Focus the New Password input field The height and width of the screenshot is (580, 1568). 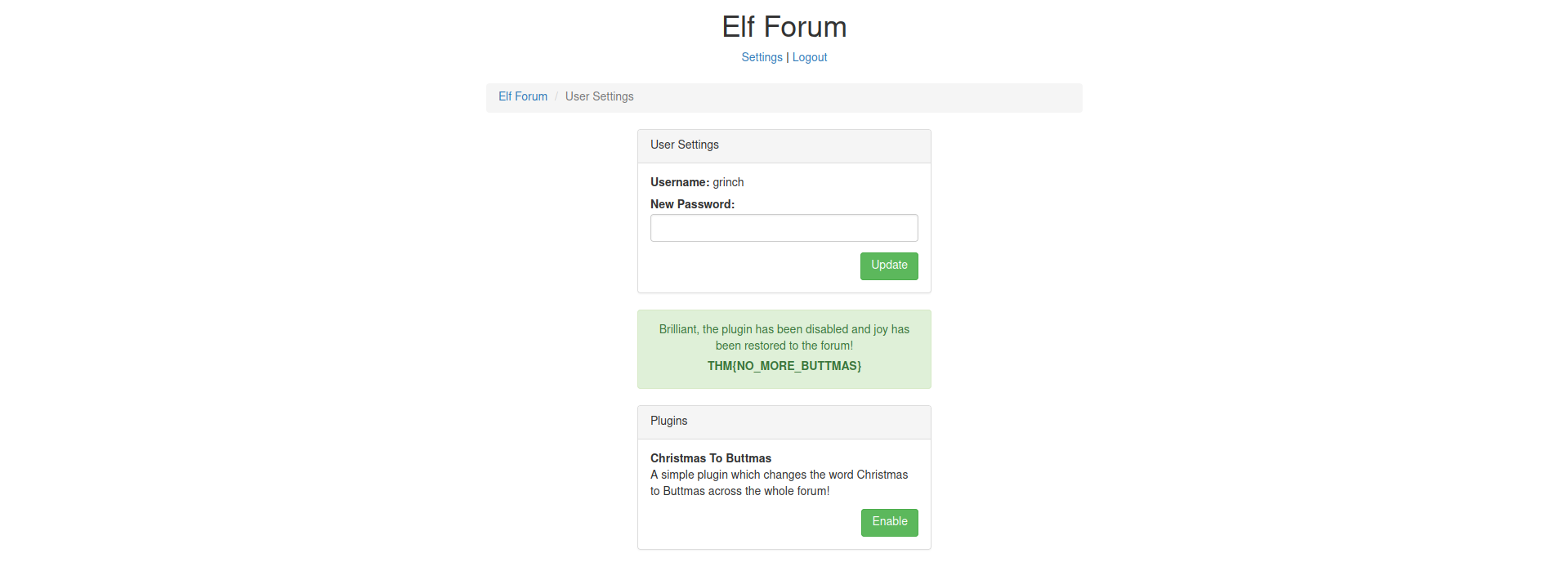[784, 228]
